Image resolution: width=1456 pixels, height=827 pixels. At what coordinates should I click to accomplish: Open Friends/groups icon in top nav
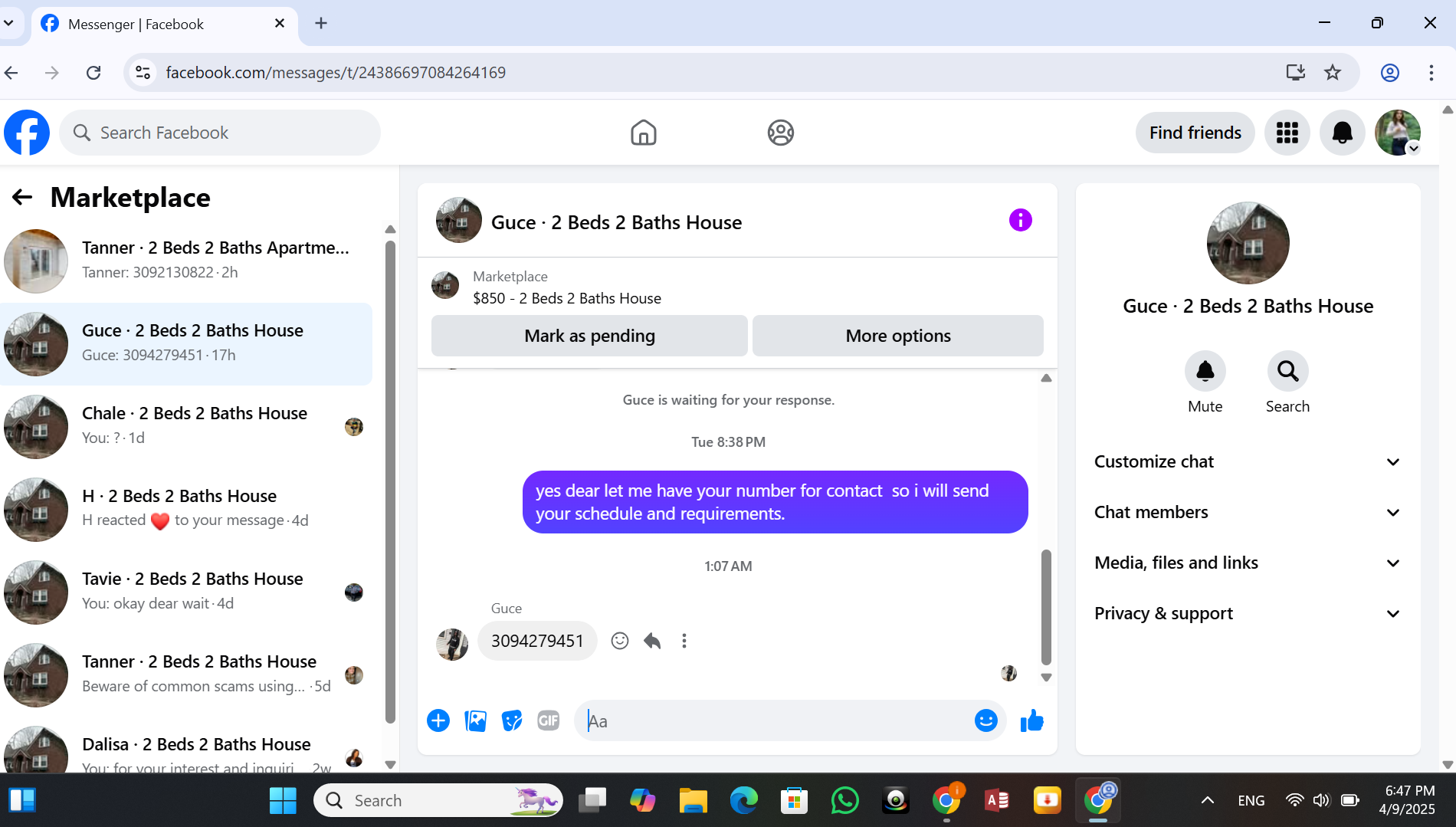(x=780, y=133)
